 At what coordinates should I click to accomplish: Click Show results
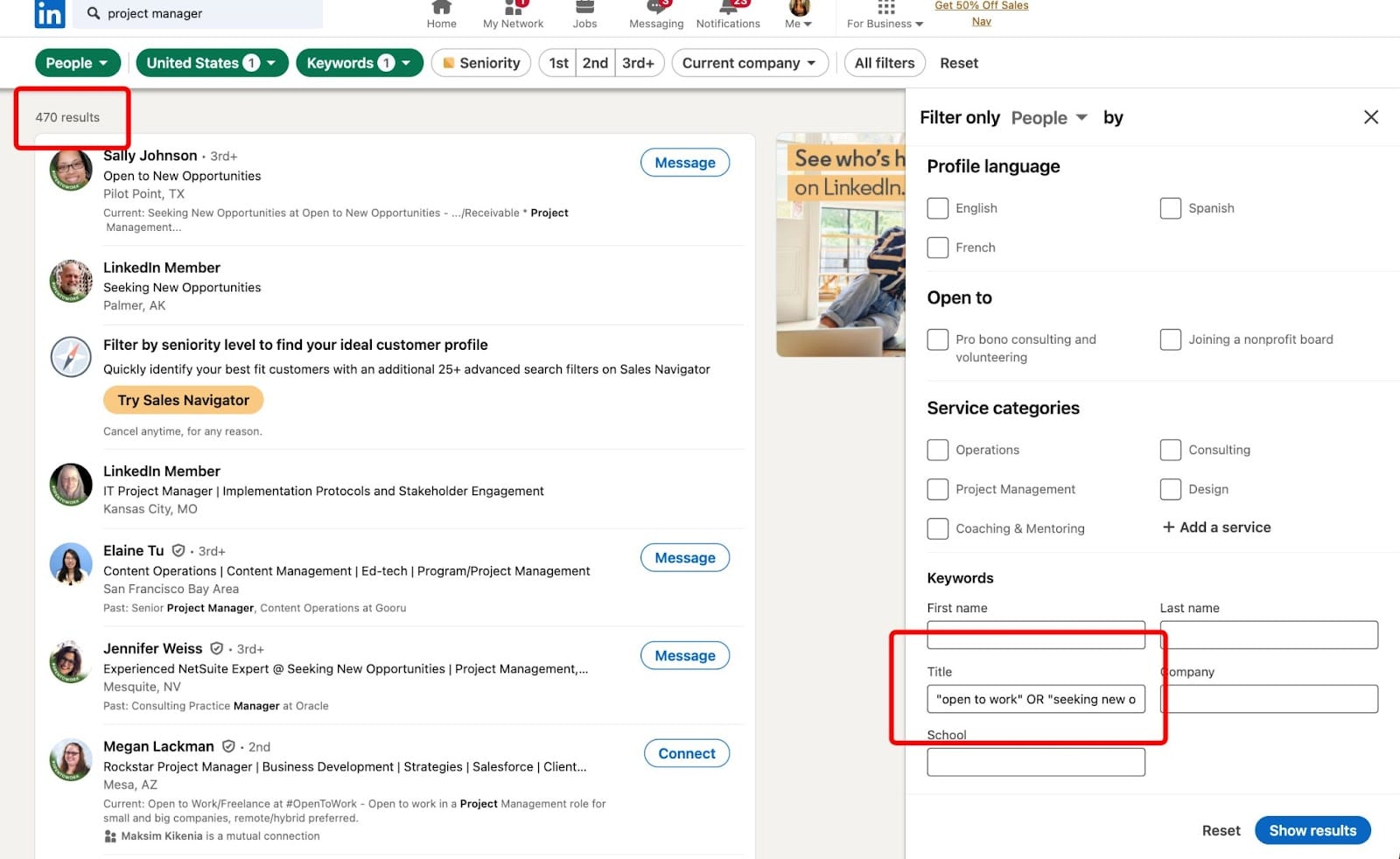pyautogui.click(x=1312, y=830)
